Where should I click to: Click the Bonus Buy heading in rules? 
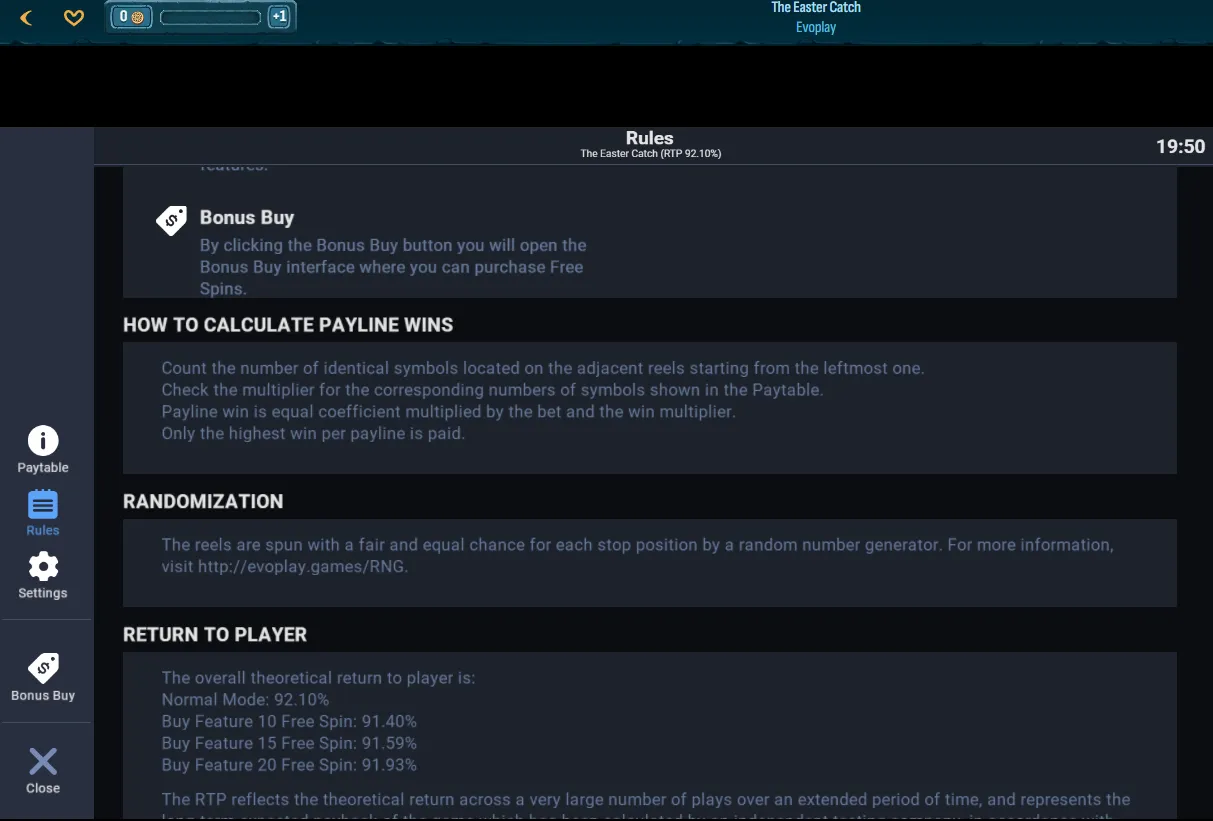click(x=247, y=217)
